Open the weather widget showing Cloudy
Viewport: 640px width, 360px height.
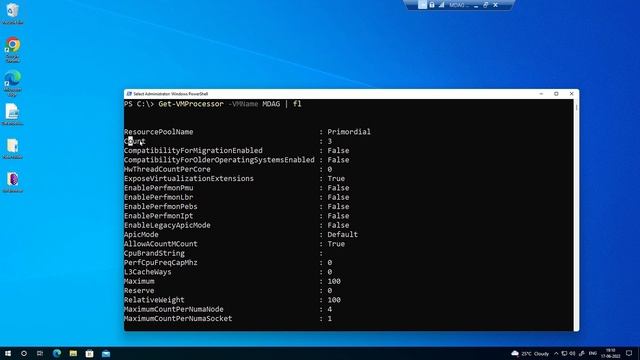[530, 353]
